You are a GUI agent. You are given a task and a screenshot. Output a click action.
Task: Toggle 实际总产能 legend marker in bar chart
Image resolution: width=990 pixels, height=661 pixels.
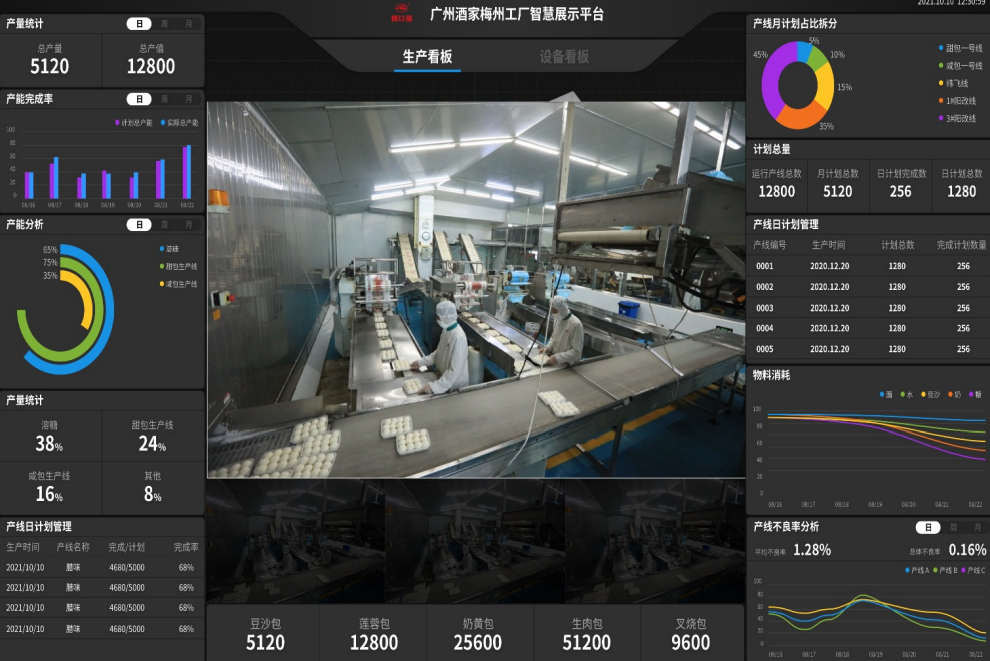(x=162, y=123)
